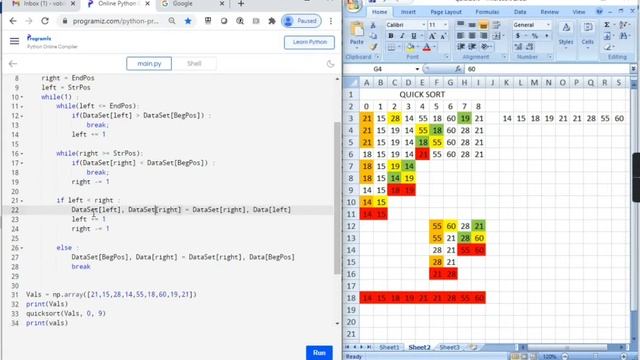The width and height of the screenshot is (640, 360).
Task: Click the Wrap Text icon in Excel
Action: click(x=496, y=25)
